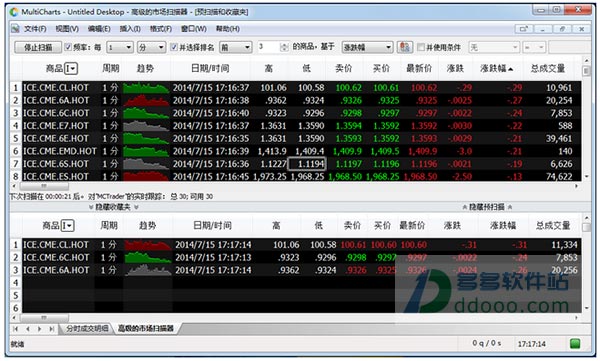The width and height of the screenshot is (600, 361).
Task: Click the ranking count input field showing 3
Action: tap(269, 47)
